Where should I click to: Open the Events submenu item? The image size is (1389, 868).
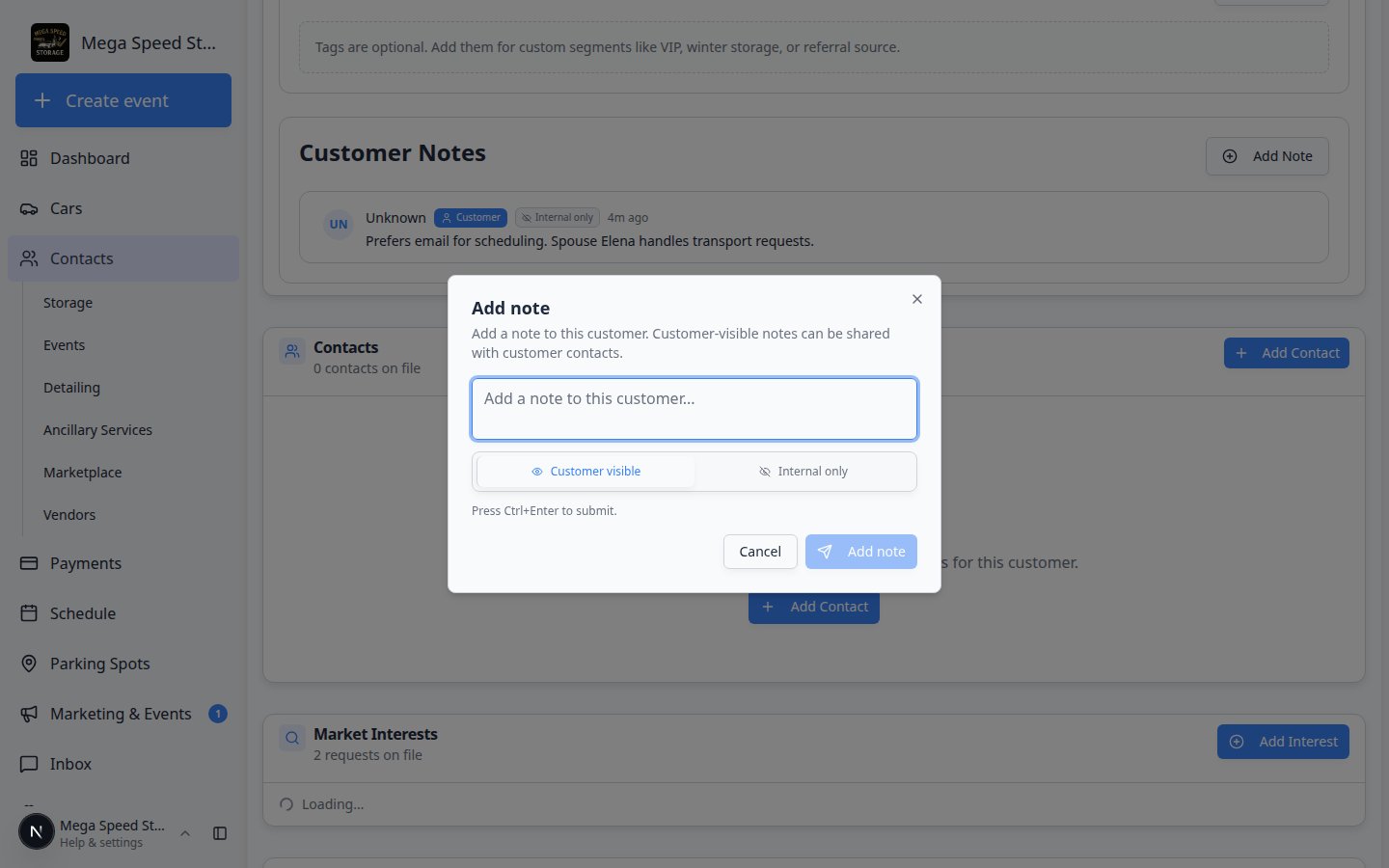pyautogui.click(x=64, y=345)
